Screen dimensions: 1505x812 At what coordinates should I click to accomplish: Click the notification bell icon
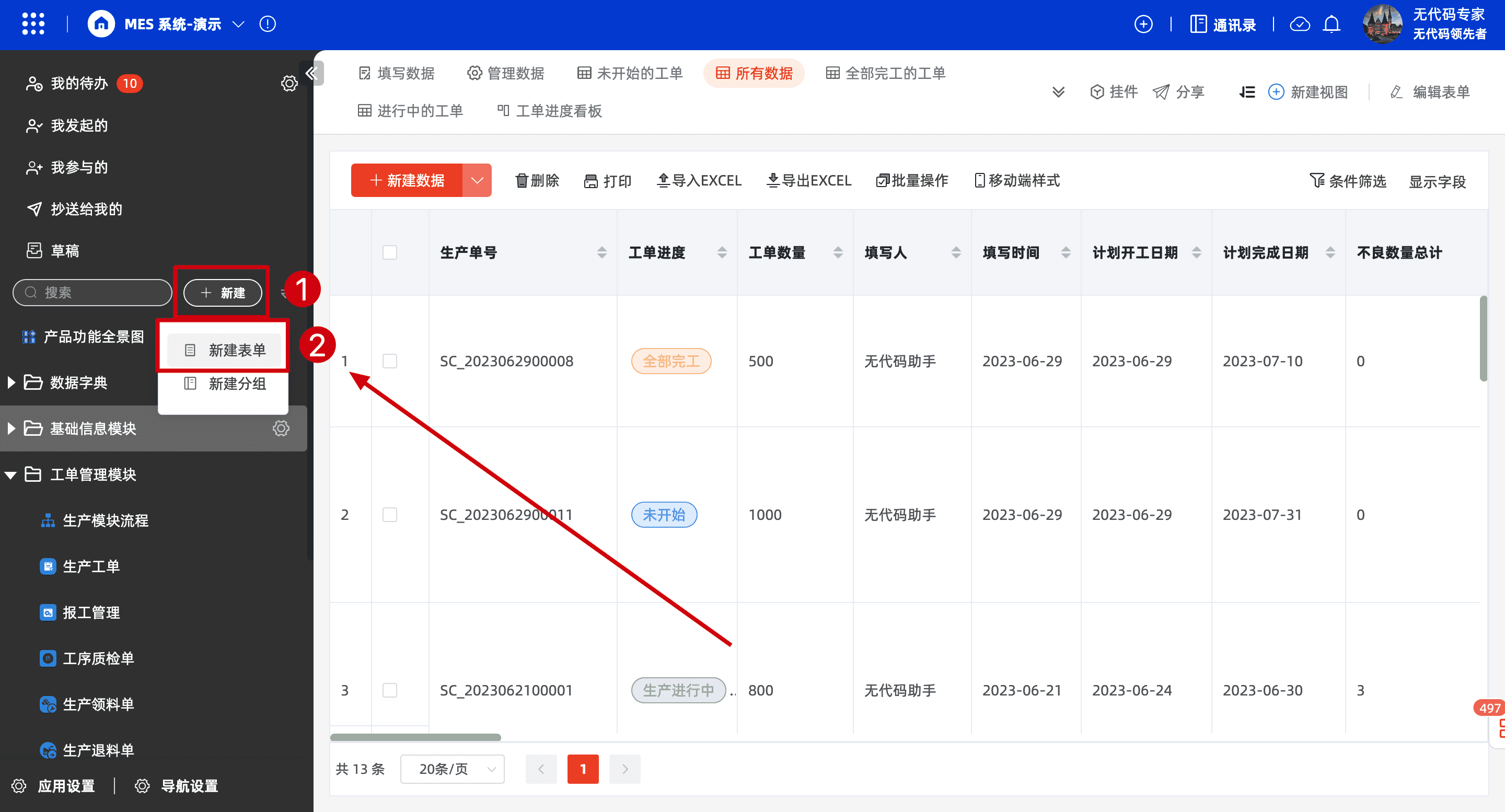click(x=1332, y=24)
